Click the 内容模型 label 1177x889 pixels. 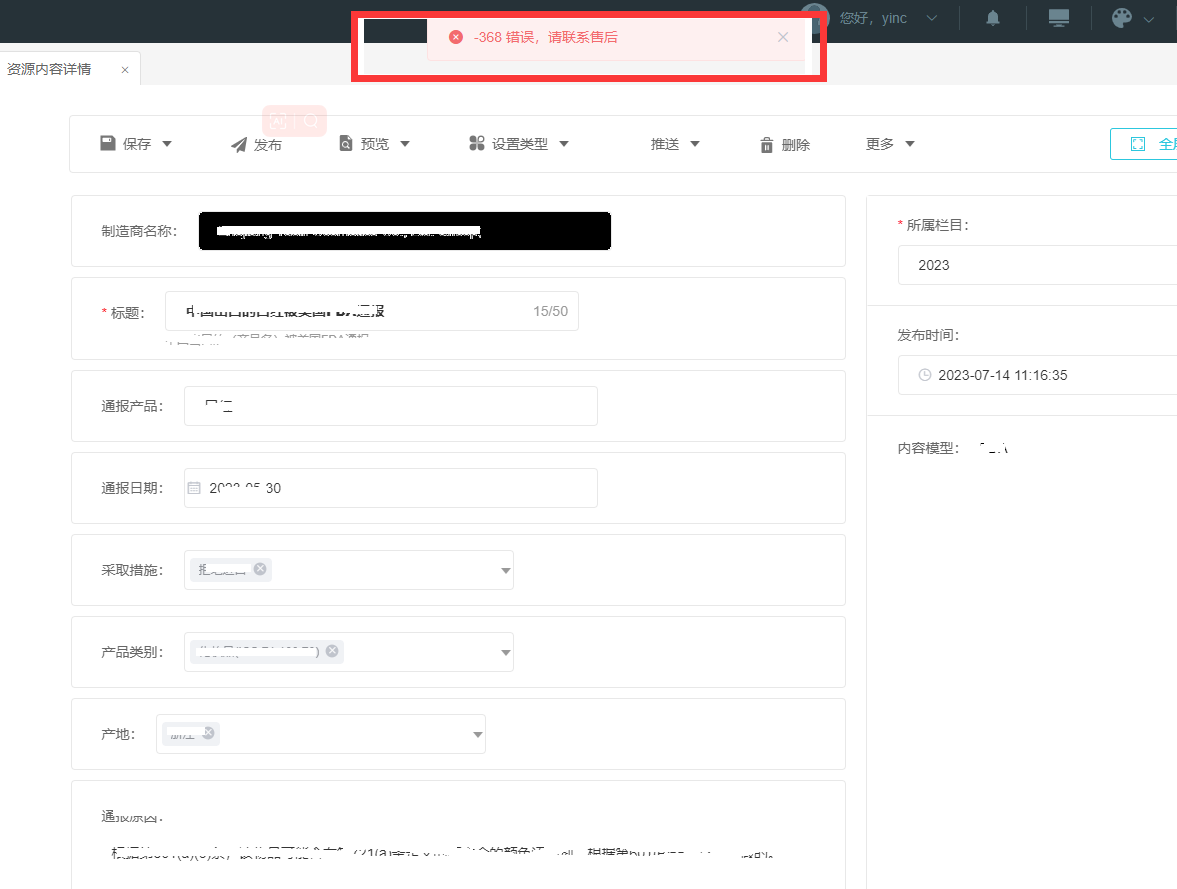928,448
